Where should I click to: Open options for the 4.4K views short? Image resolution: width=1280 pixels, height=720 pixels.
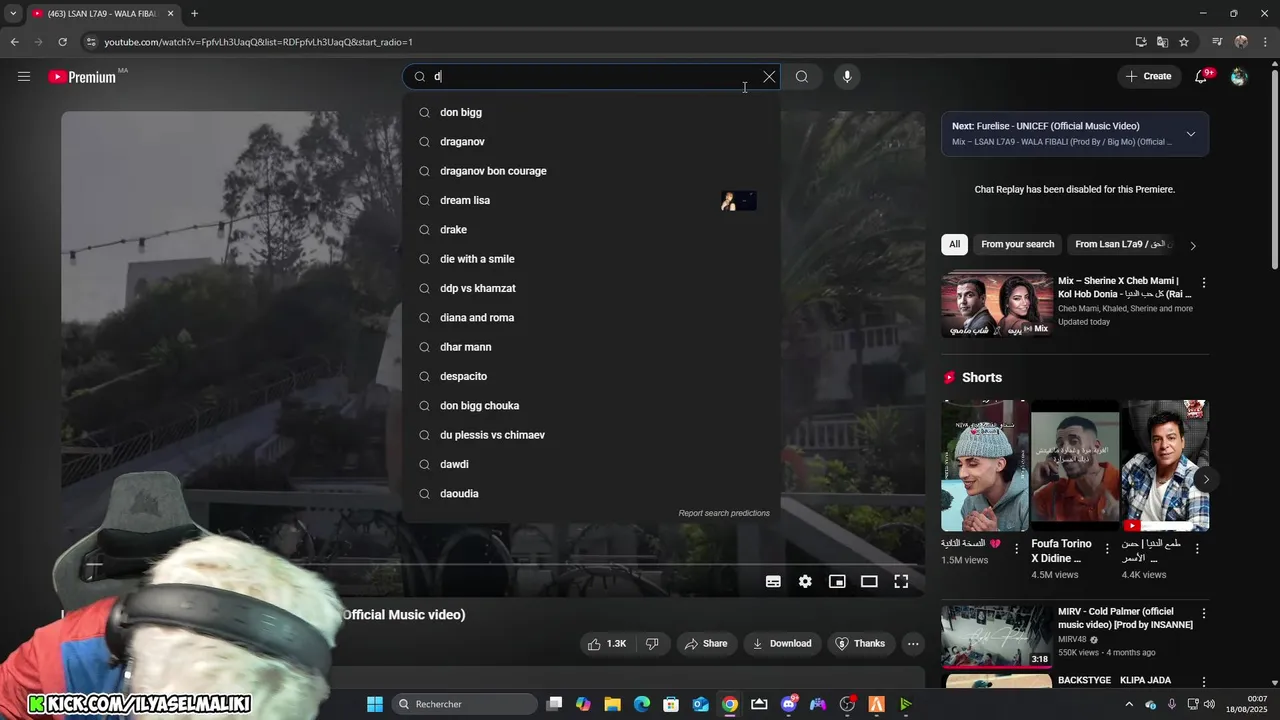tap(1197, 549)
